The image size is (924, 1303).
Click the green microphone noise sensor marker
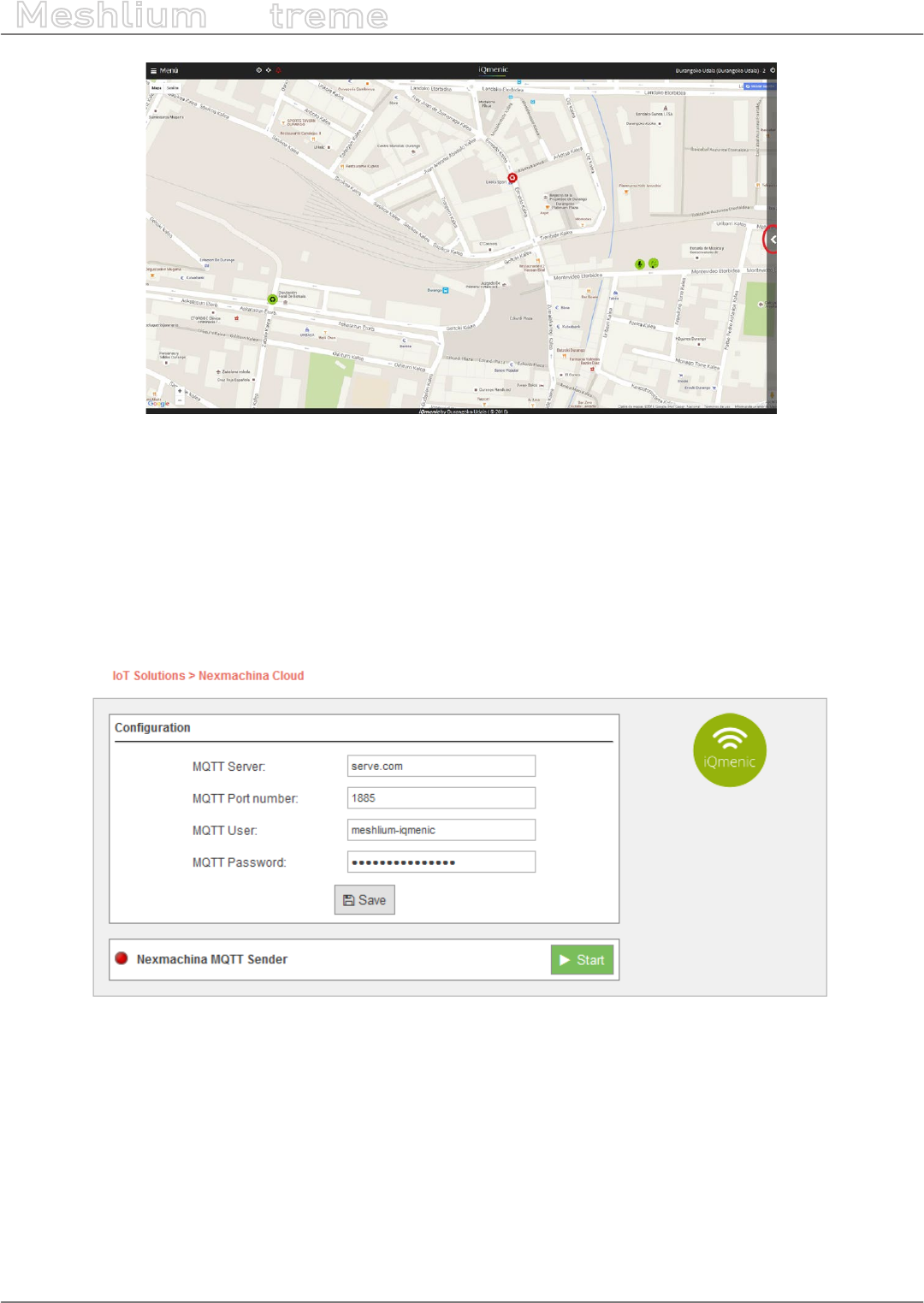coord(639,264)
